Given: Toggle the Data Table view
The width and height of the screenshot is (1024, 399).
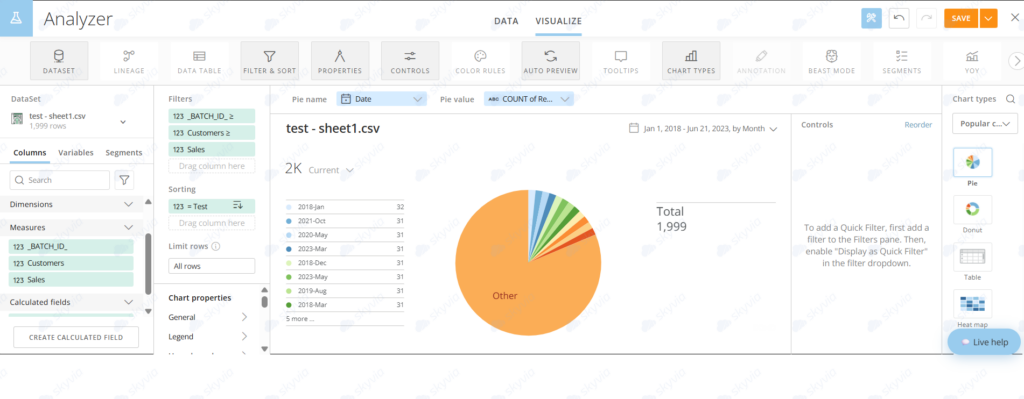Looking at the screenshot, I should (x=199, y=61).
